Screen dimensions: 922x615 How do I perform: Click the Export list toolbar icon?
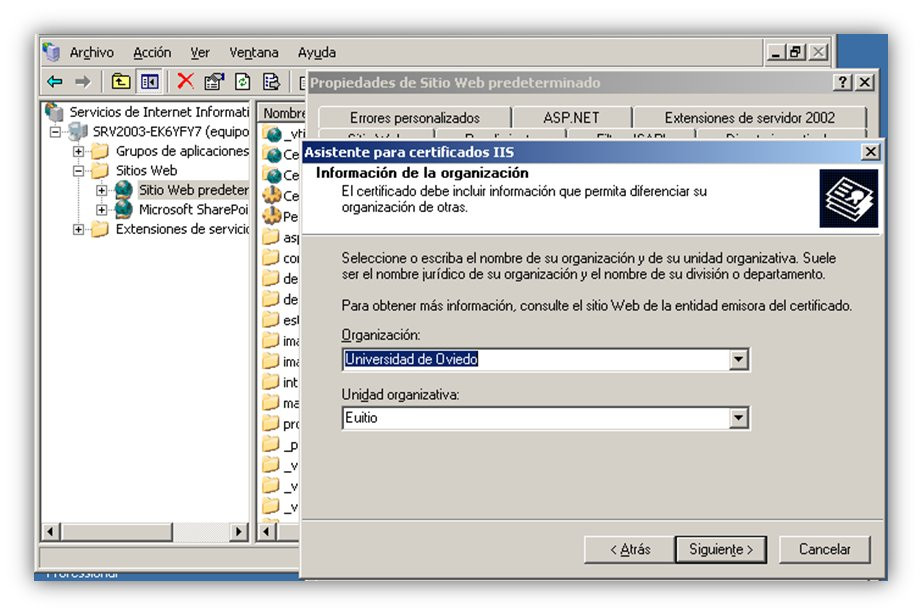(x=271, y=81)
